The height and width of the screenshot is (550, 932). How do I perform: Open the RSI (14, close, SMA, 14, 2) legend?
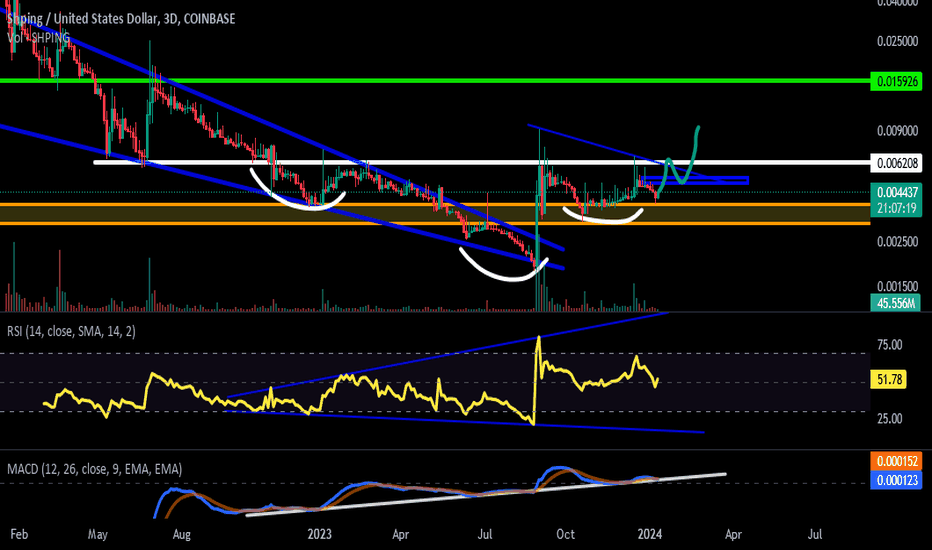[71, 331]
